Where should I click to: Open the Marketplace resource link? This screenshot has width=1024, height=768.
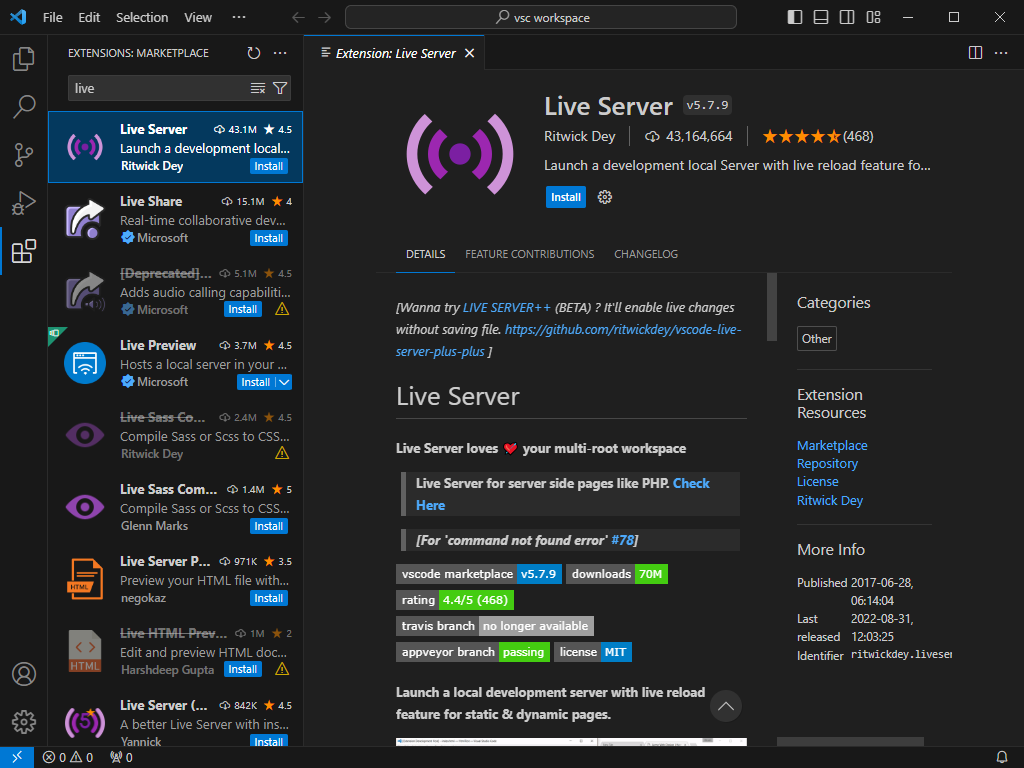(832, 445)
